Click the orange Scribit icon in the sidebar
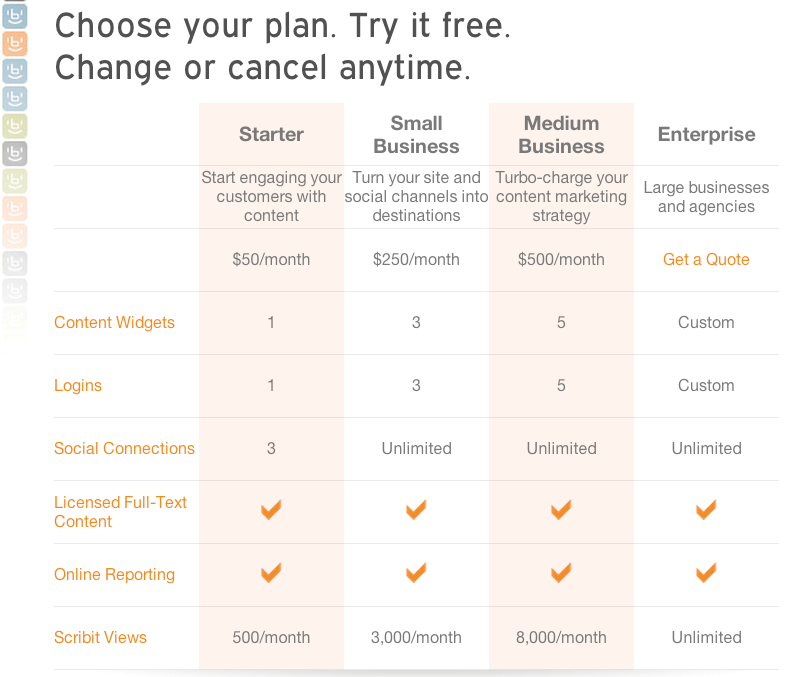The width and height of the screenshot is (792, 677). pyautogui.click(x=15, y=43)
